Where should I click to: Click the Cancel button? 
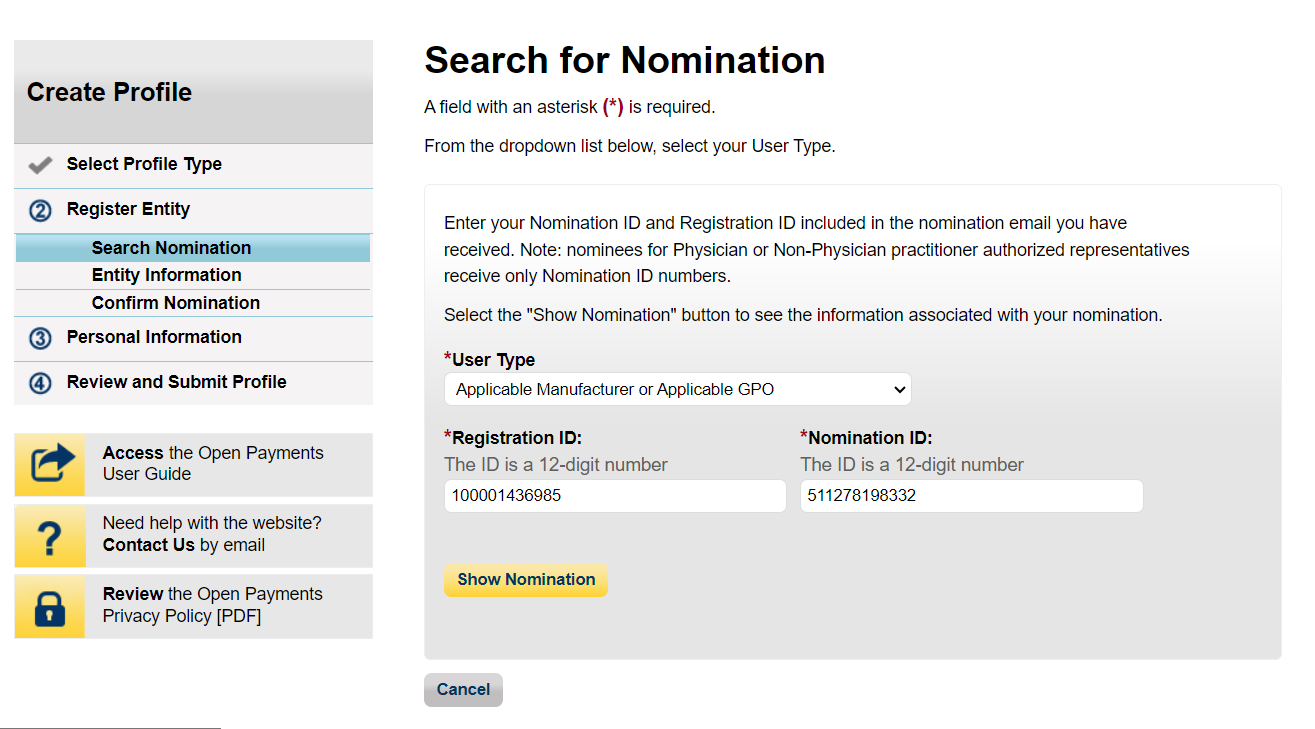click(x=463, y=690)
